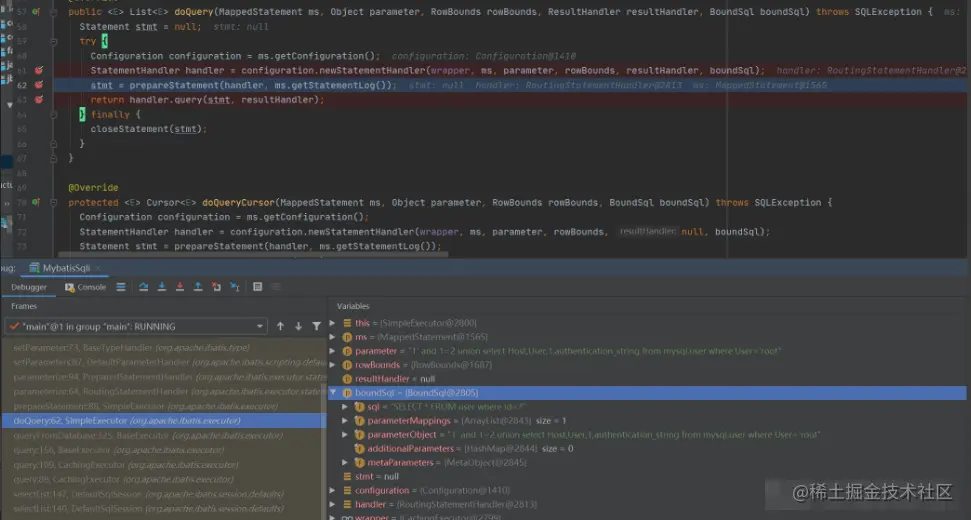The width and height of the screenshot is (971, 520).
Task: Select frame prepareStatement:88, SimpleExecutor
Action: point(163,406)
